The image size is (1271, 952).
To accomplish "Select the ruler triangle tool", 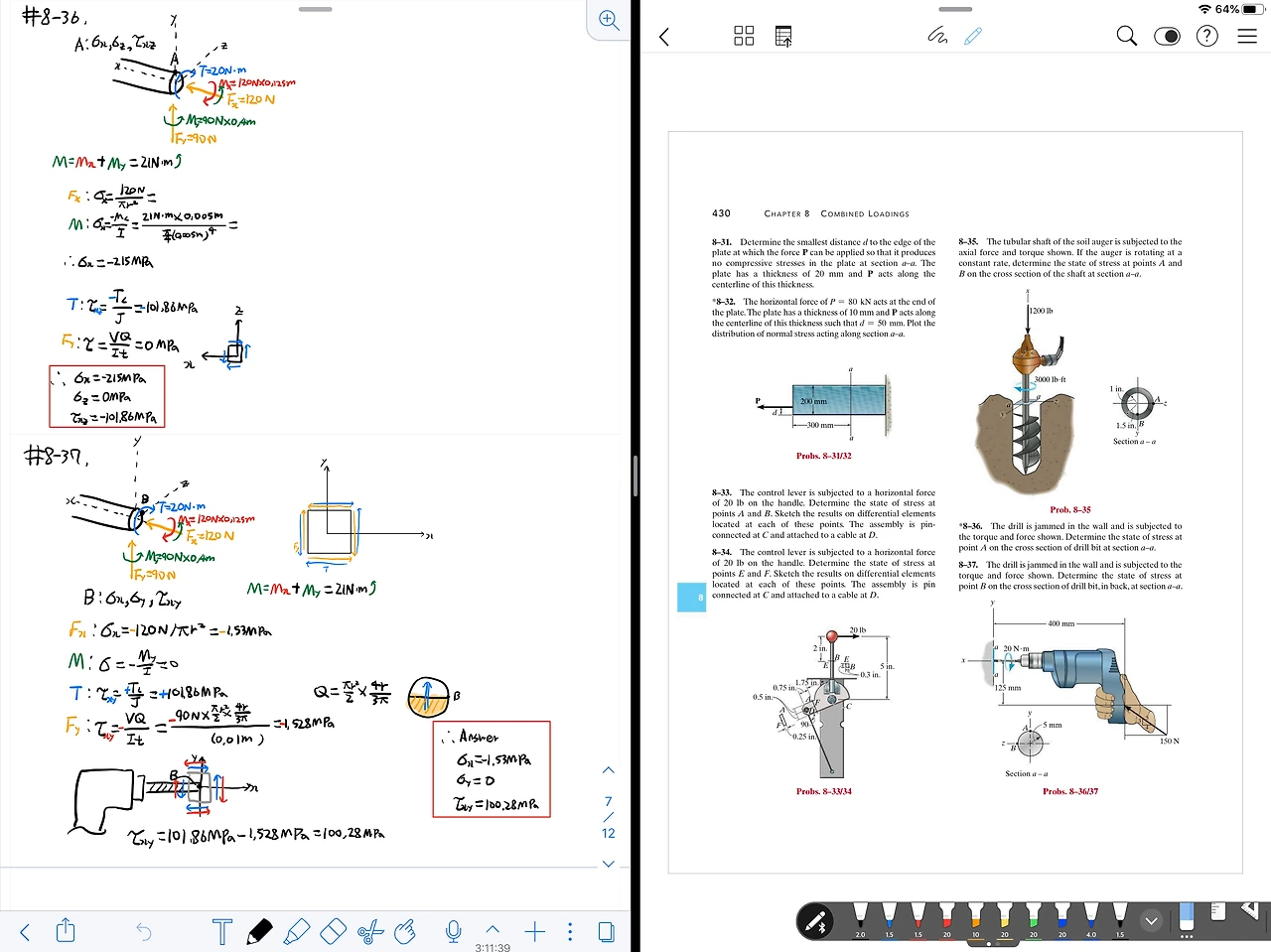I will (x=1251, y=909).
